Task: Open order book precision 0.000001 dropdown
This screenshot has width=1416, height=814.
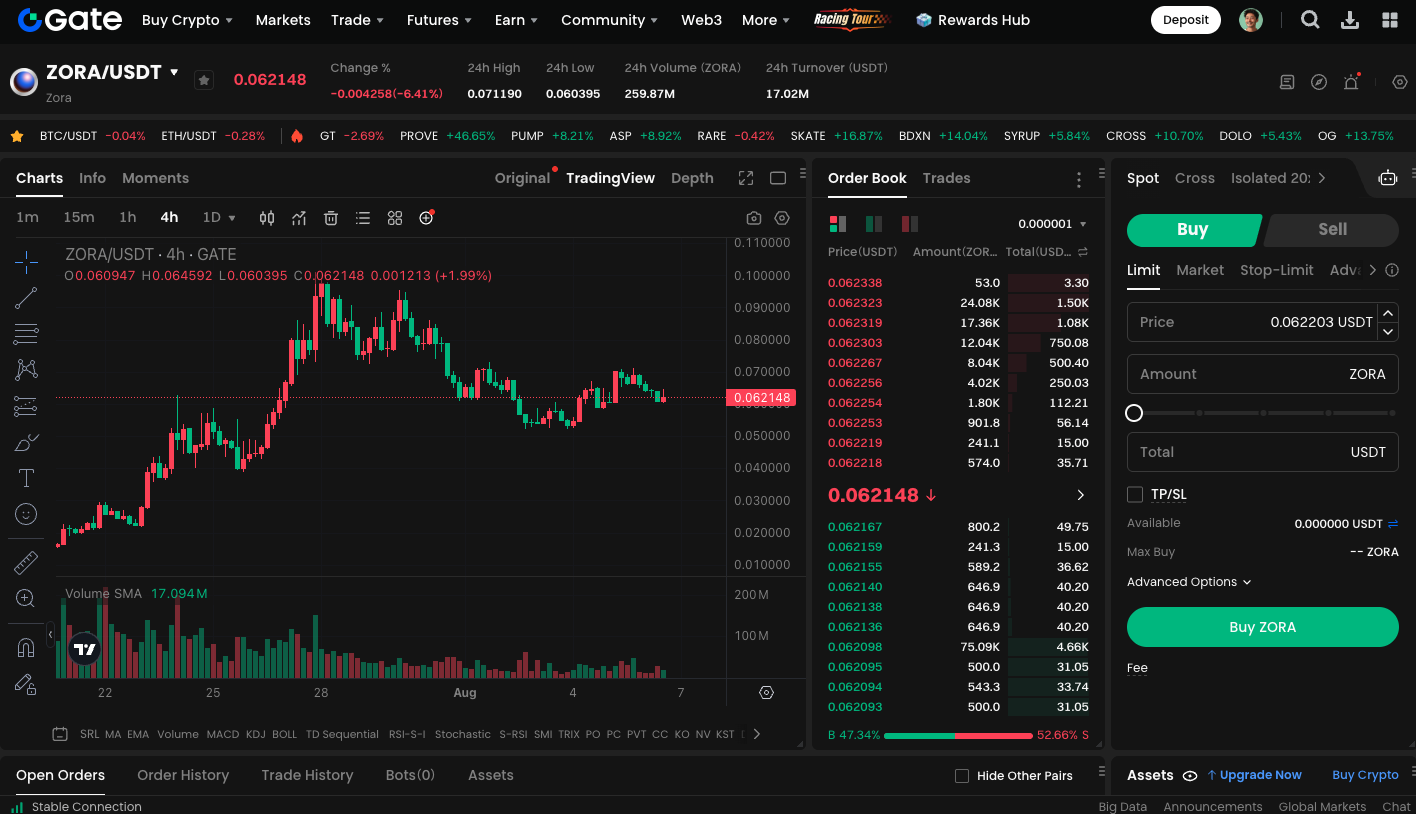Action: [1052, 224]
